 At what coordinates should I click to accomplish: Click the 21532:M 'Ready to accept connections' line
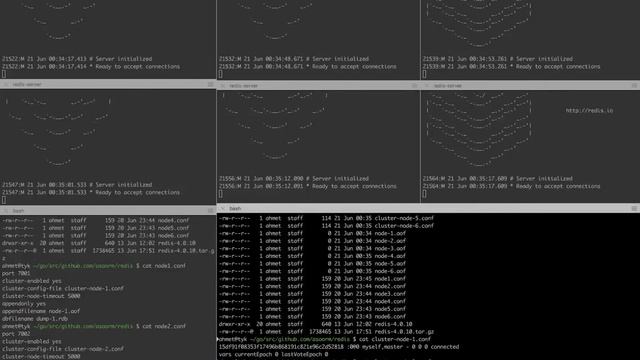click(x=307, y=67)
